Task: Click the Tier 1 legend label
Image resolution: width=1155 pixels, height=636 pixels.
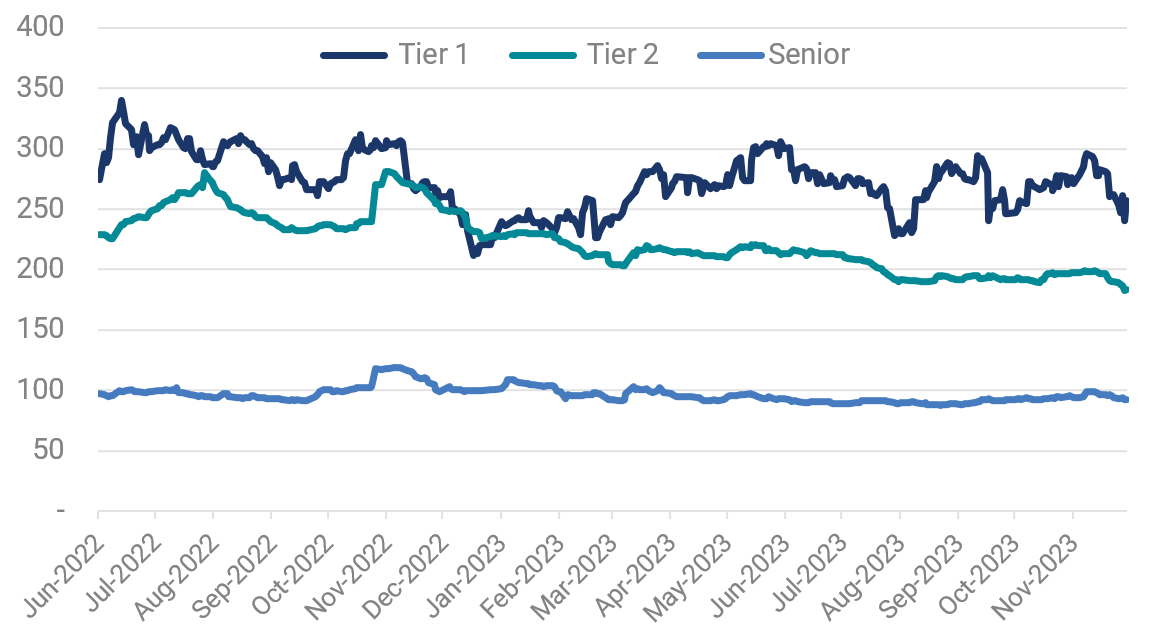Action: point(433,54)
